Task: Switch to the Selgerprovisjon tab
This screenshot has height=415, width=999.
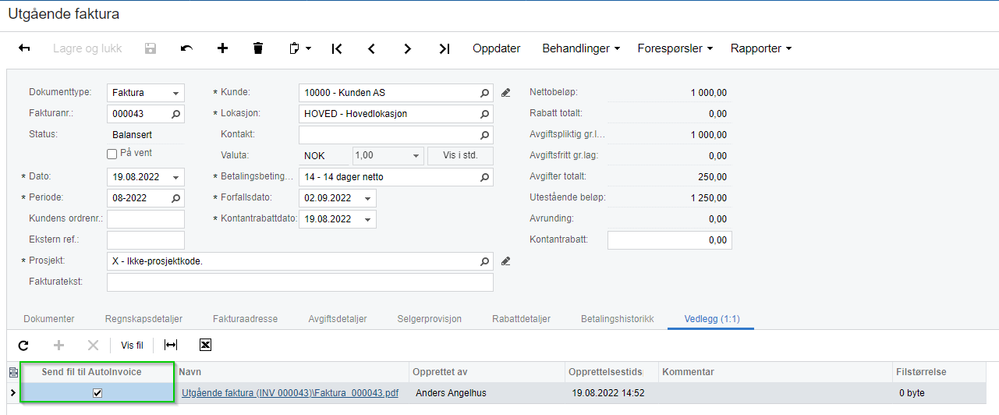Action: pyautogui.click(x=429, y=319)
